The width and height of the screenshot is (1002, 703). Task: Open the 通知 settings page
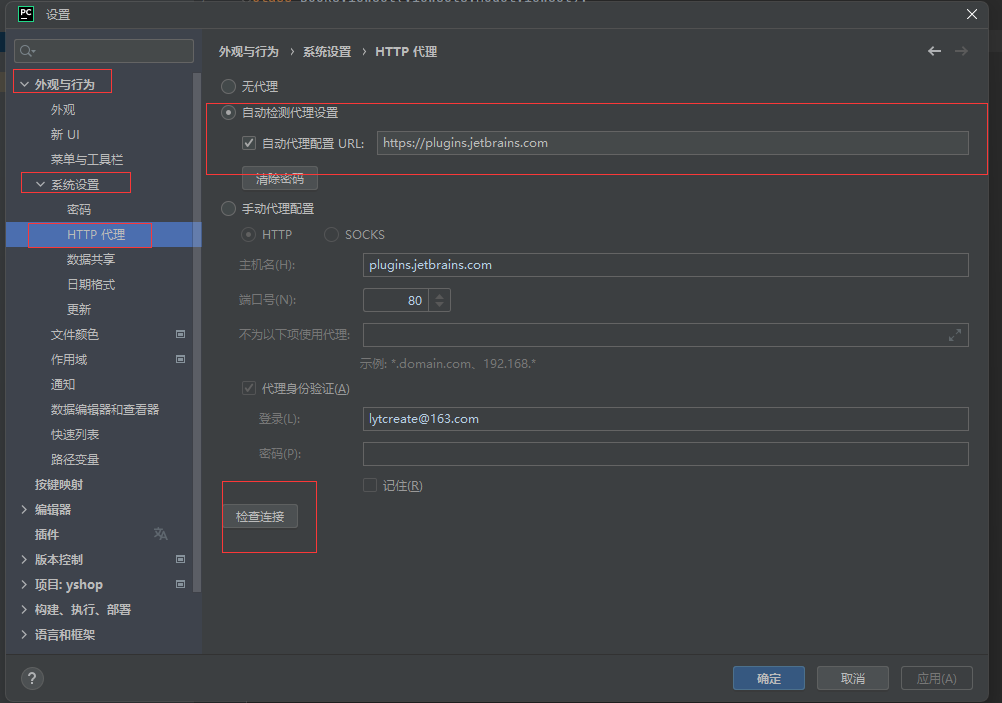(x=63, y=384)
